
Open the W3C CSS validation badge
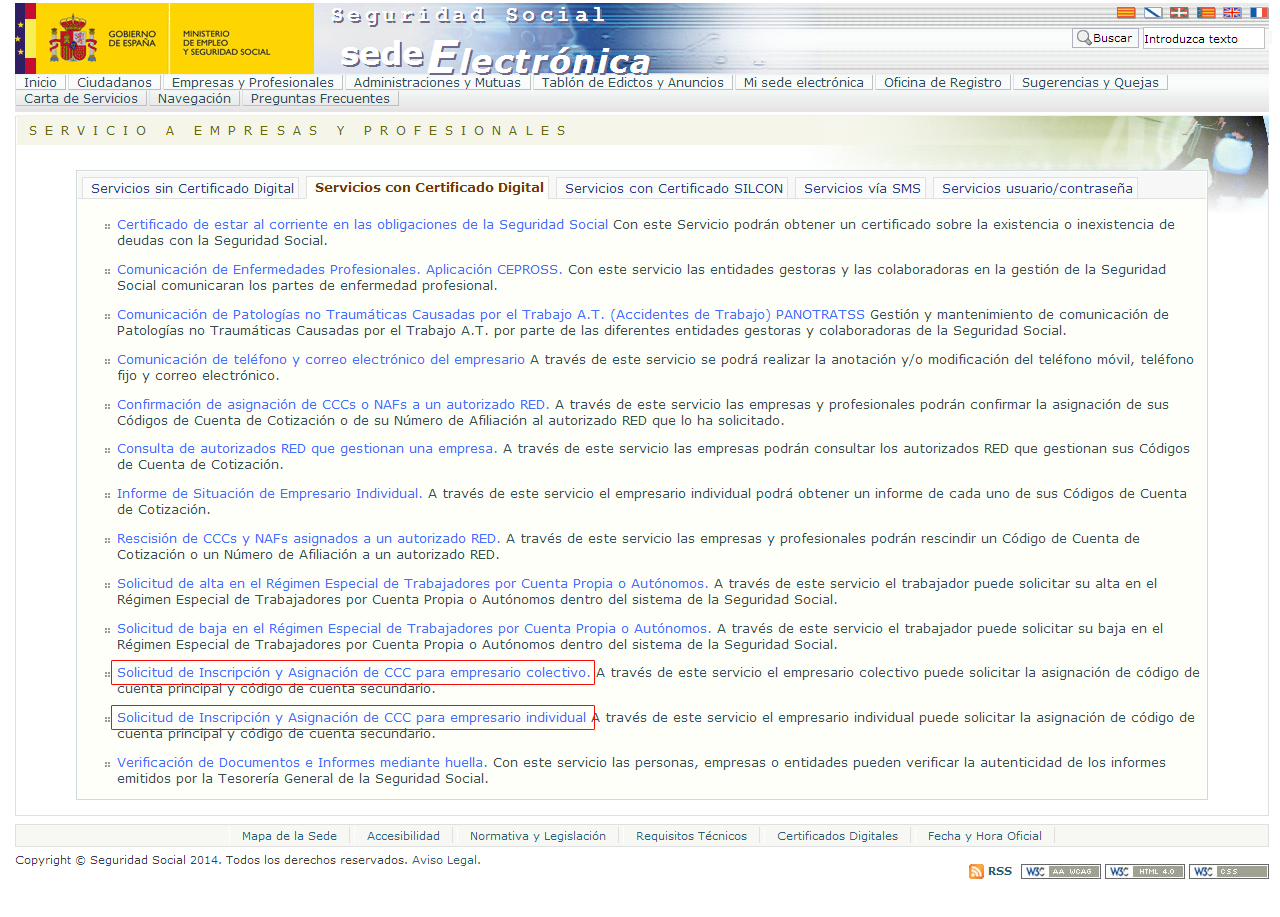click(x=1228, y=871)
